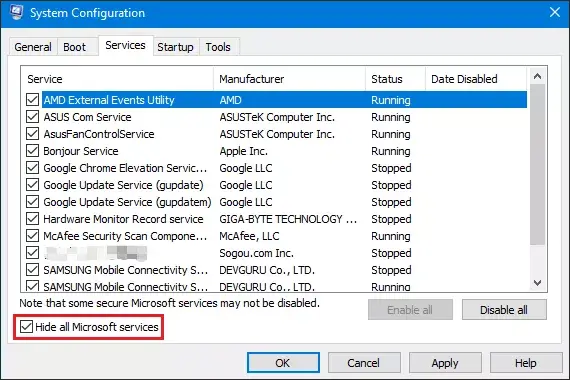Image resolution: width=570 pixels, height=380 pixels.
Task: Select the Services tab
Action: pos(125,45)
